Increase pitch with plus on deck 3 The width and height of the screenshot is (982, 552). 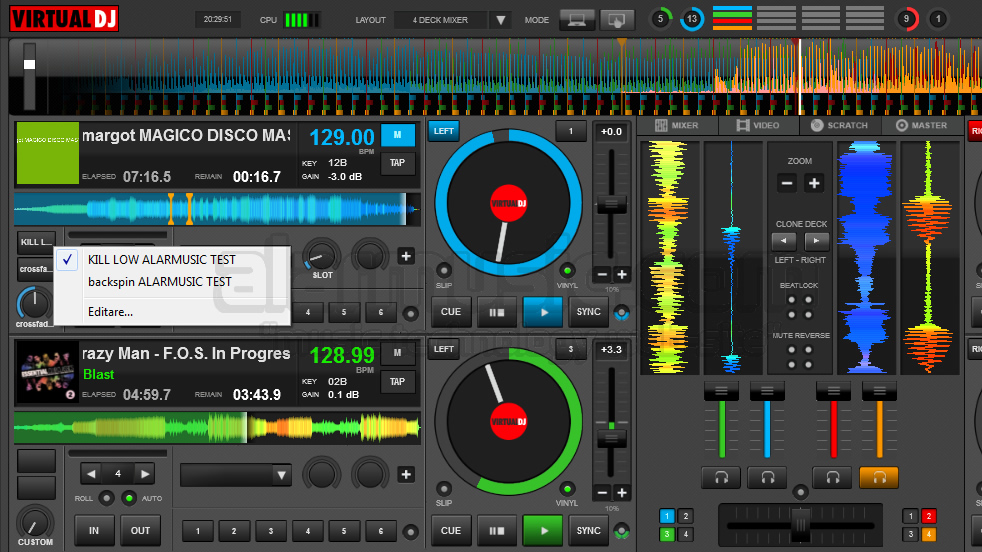(x=622, y=492)
